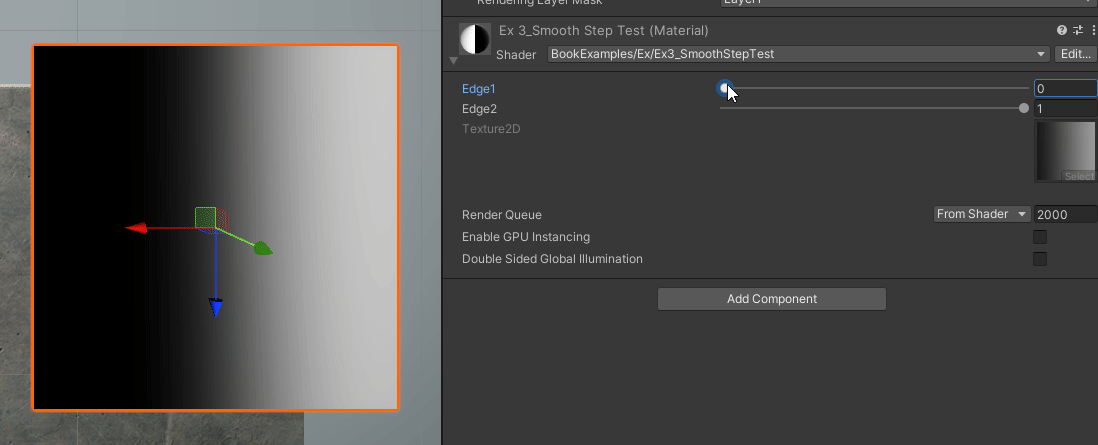This screenshot has height=445, width=1098.
Task: Click the blue Z-axis gizmo arrow
Action: (x=216, y=307)
